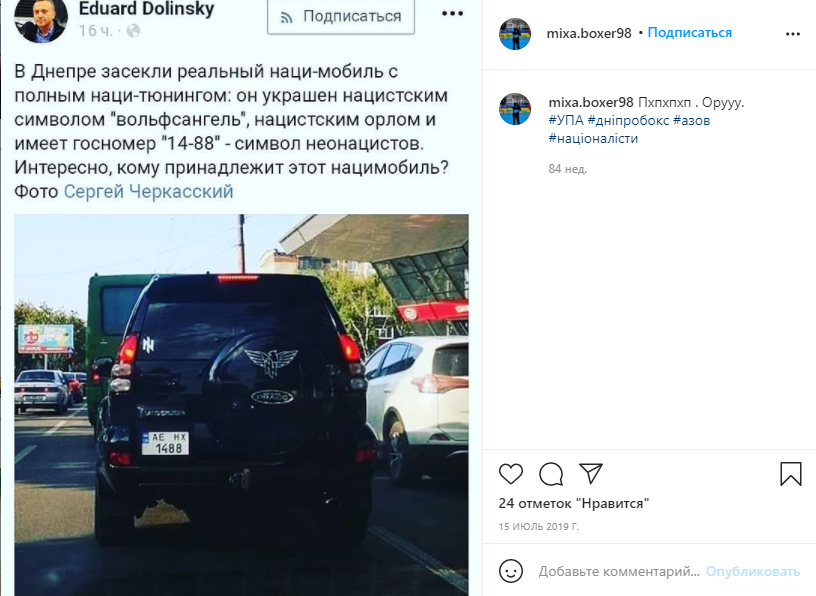Like the post with the heart icon
This screenshot has width=816, height=596.
pyautogui.click(x=511, y=474)
